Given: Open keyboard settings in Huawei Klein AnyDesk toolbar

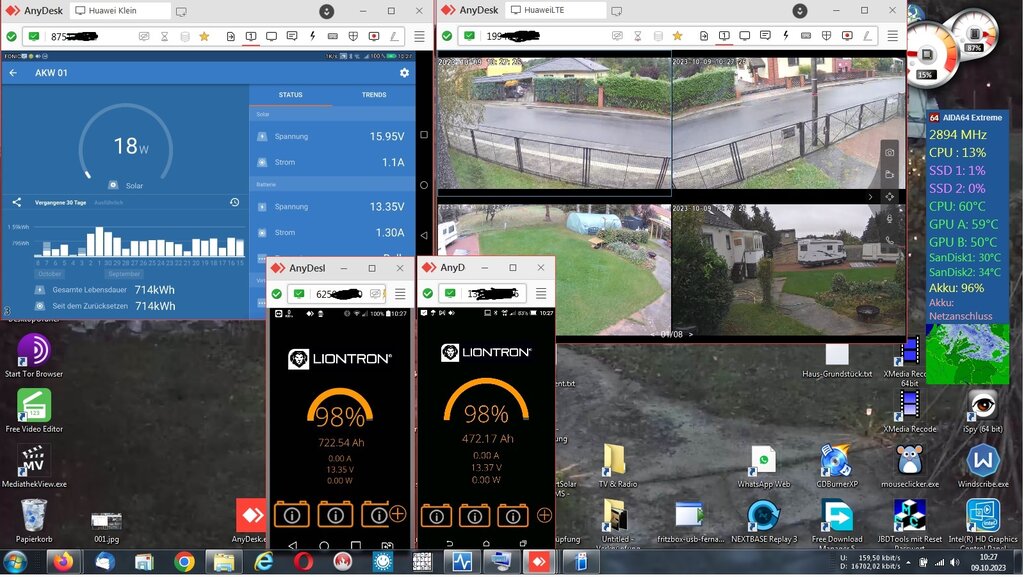Looking at the screenshot, I should point(332,37).
